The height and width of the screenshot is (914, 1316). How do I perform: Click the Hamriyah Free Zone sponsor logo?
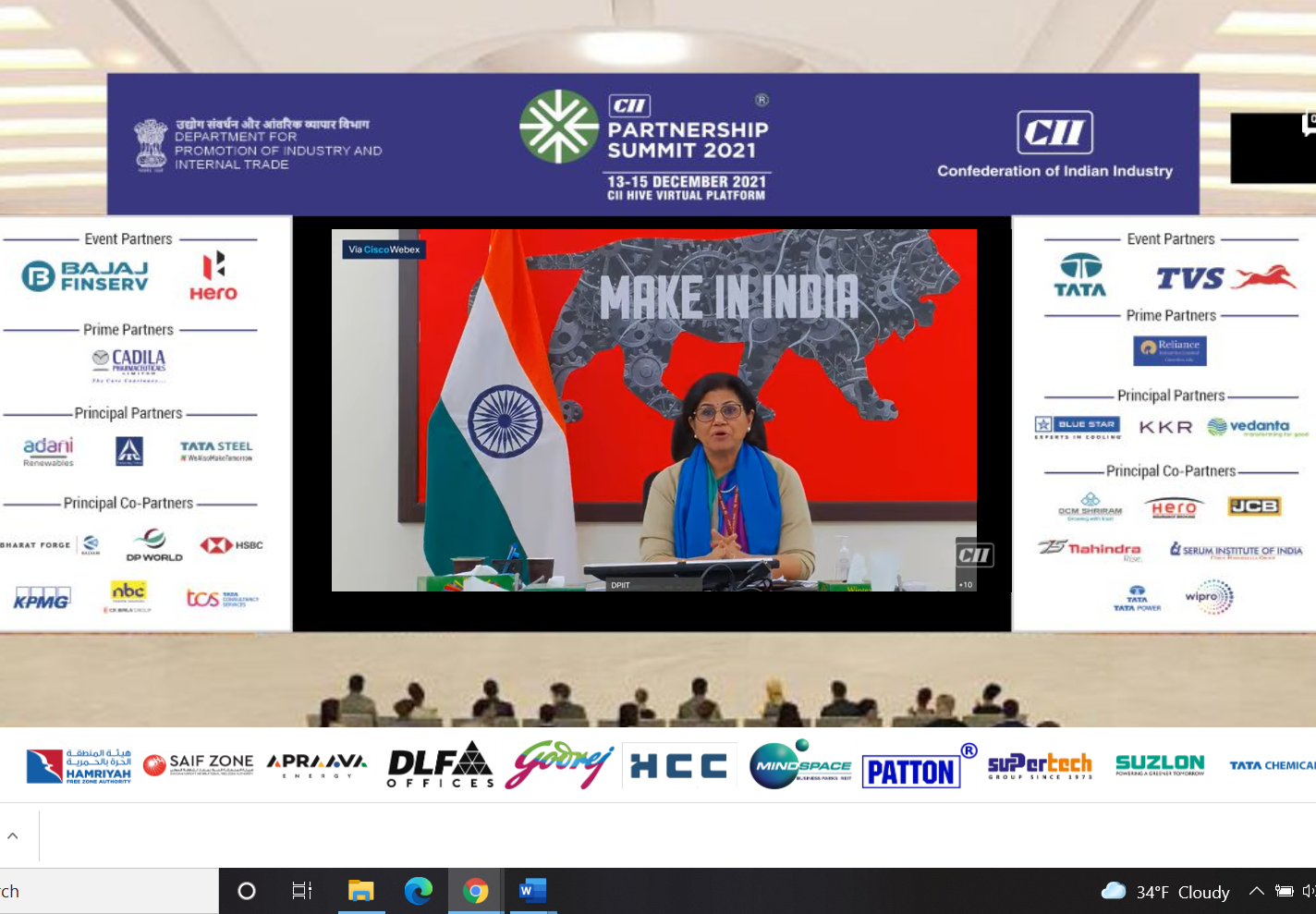79,766
